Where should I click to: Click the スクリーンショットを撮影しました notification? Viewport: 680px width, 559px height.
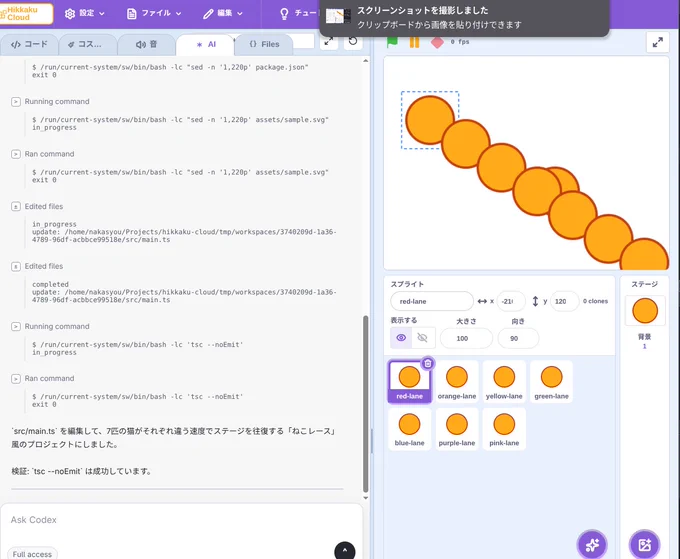point(464,17)
